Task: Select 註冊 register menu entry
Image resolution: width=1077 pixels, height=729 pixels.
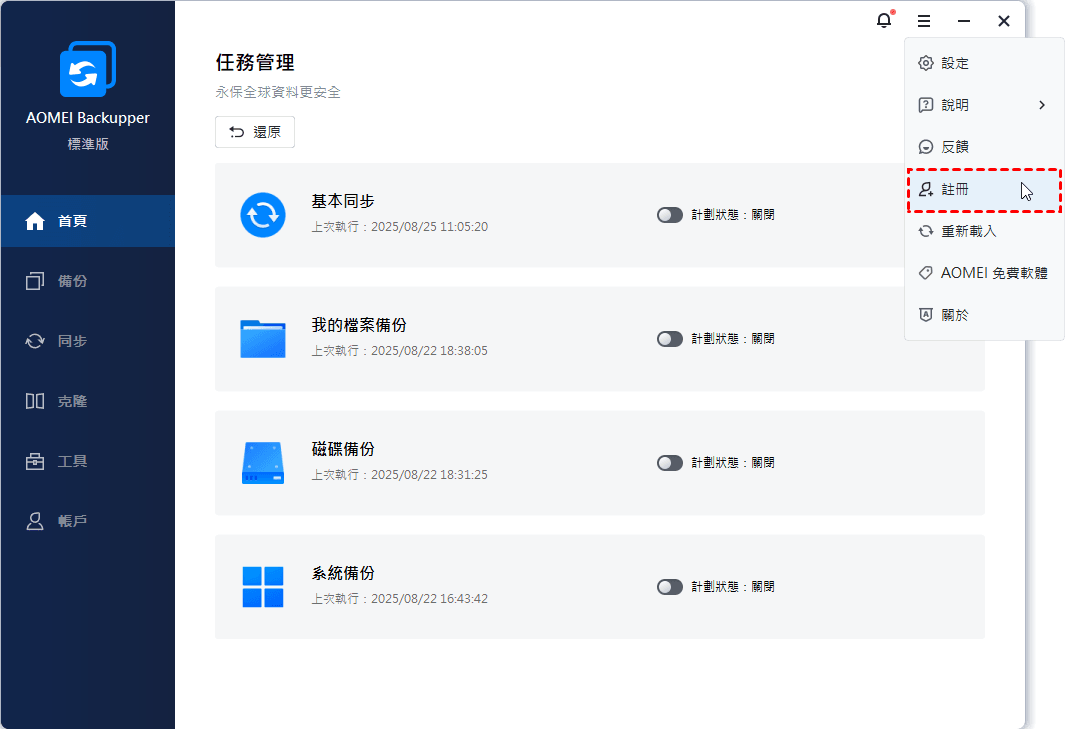Action: [984, 190]
